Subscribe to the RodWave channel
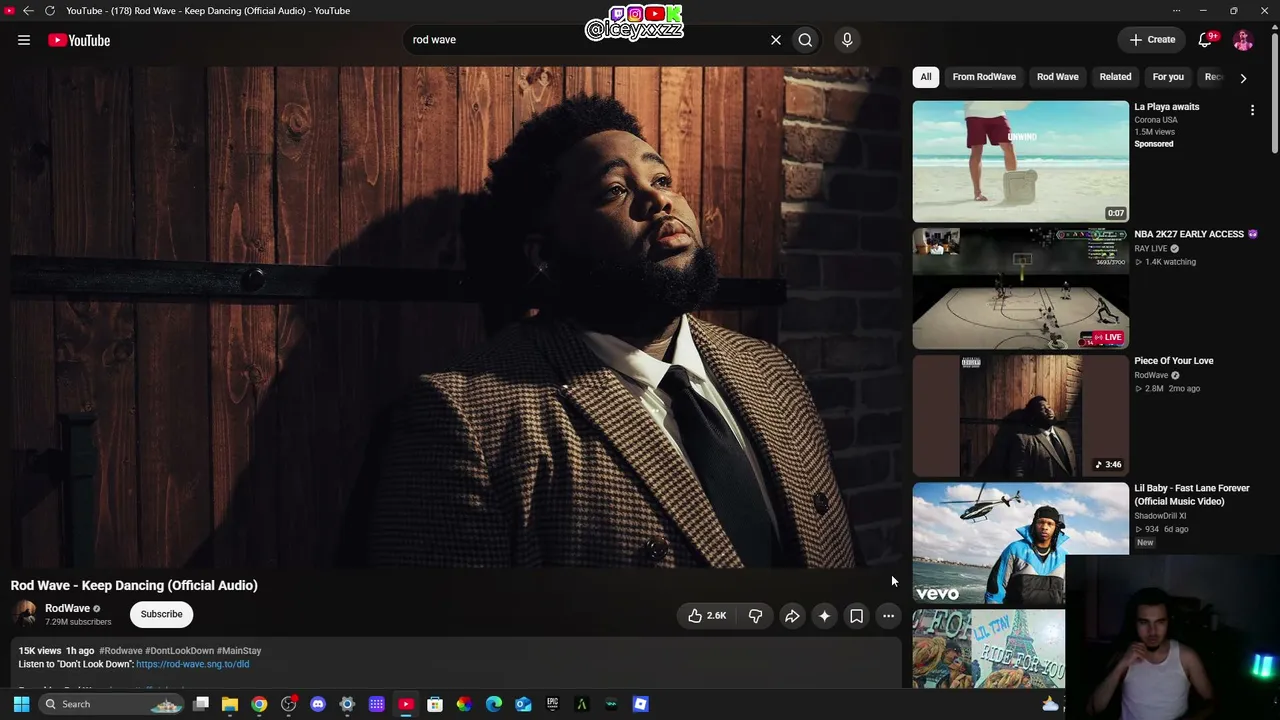Image resolution: width=1280 pixels, height=720 pixels. click(161, 614)
